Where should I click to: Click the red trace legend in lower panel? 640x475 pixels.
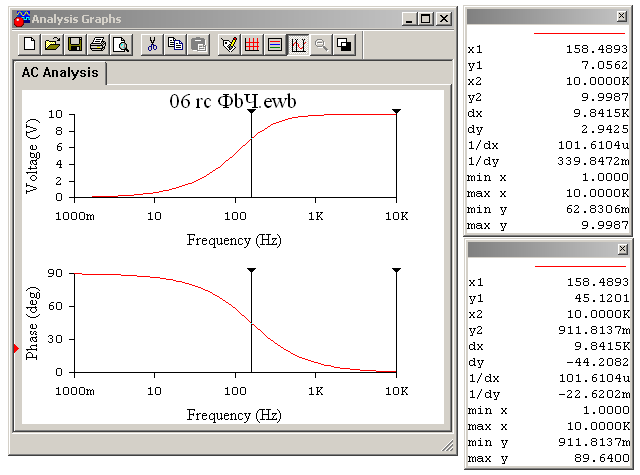[x=580, y=266]
